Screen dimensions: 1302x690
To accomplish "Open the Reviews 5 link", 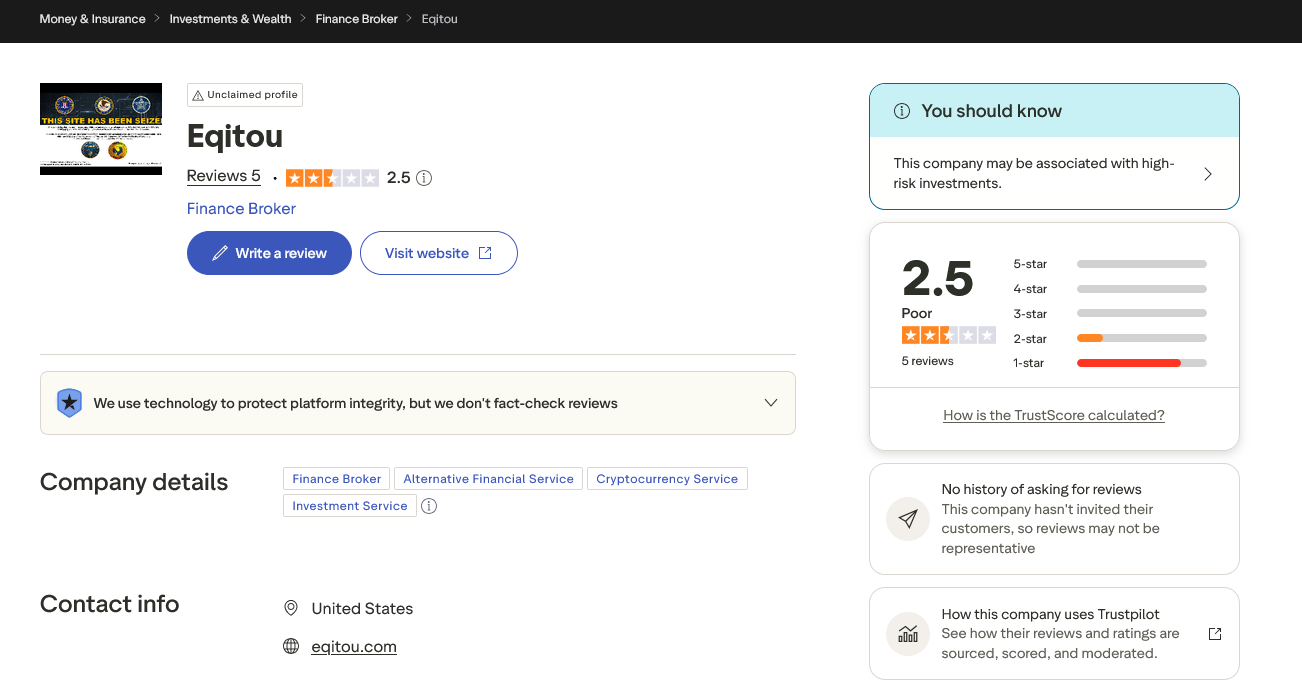I will point(224,176).
